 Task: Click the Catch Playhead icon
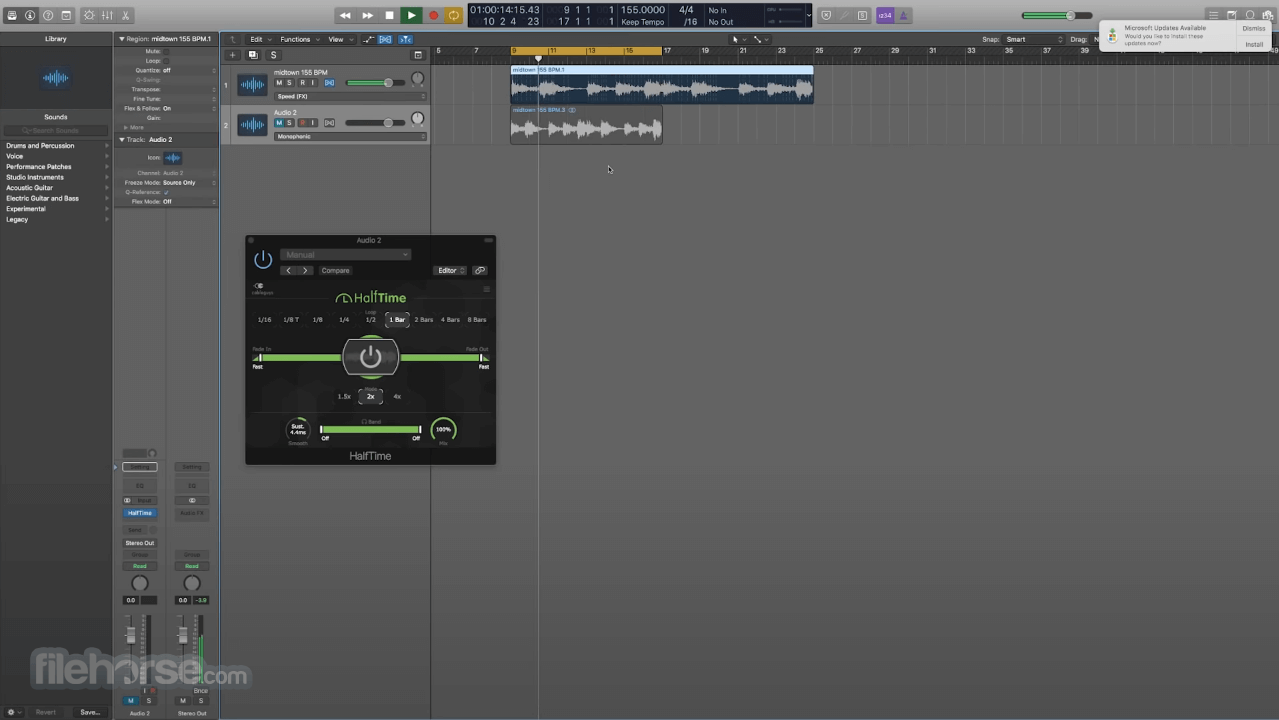coord(406,39)
